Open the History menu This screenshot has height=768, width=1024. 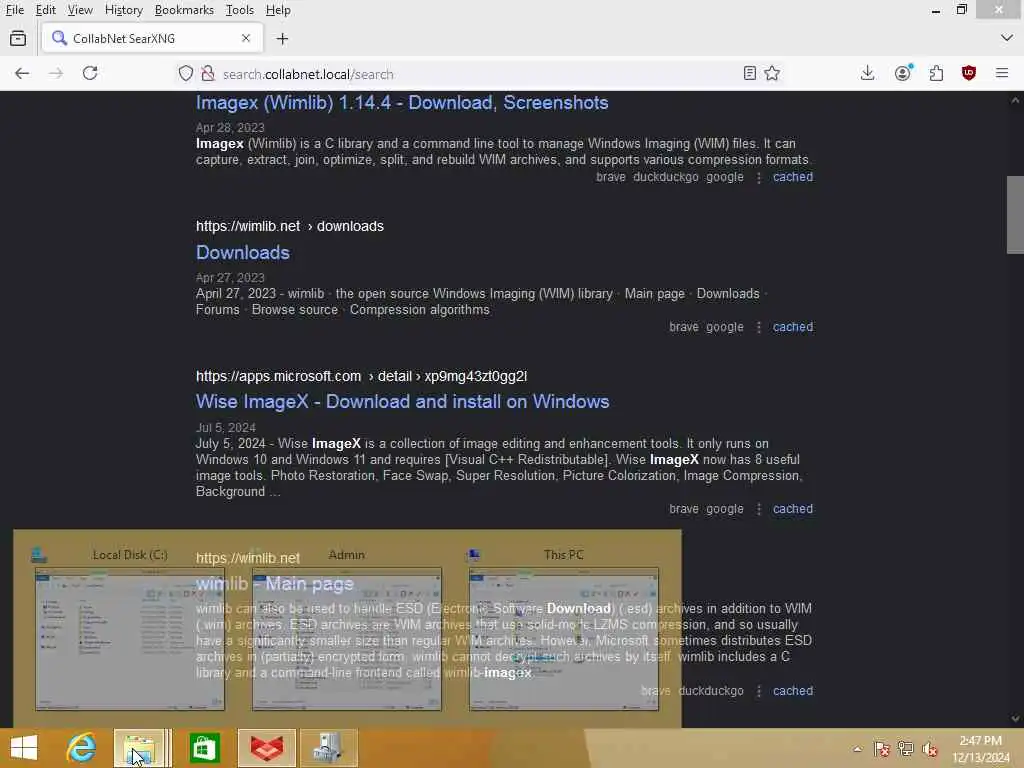pos(123,10)
